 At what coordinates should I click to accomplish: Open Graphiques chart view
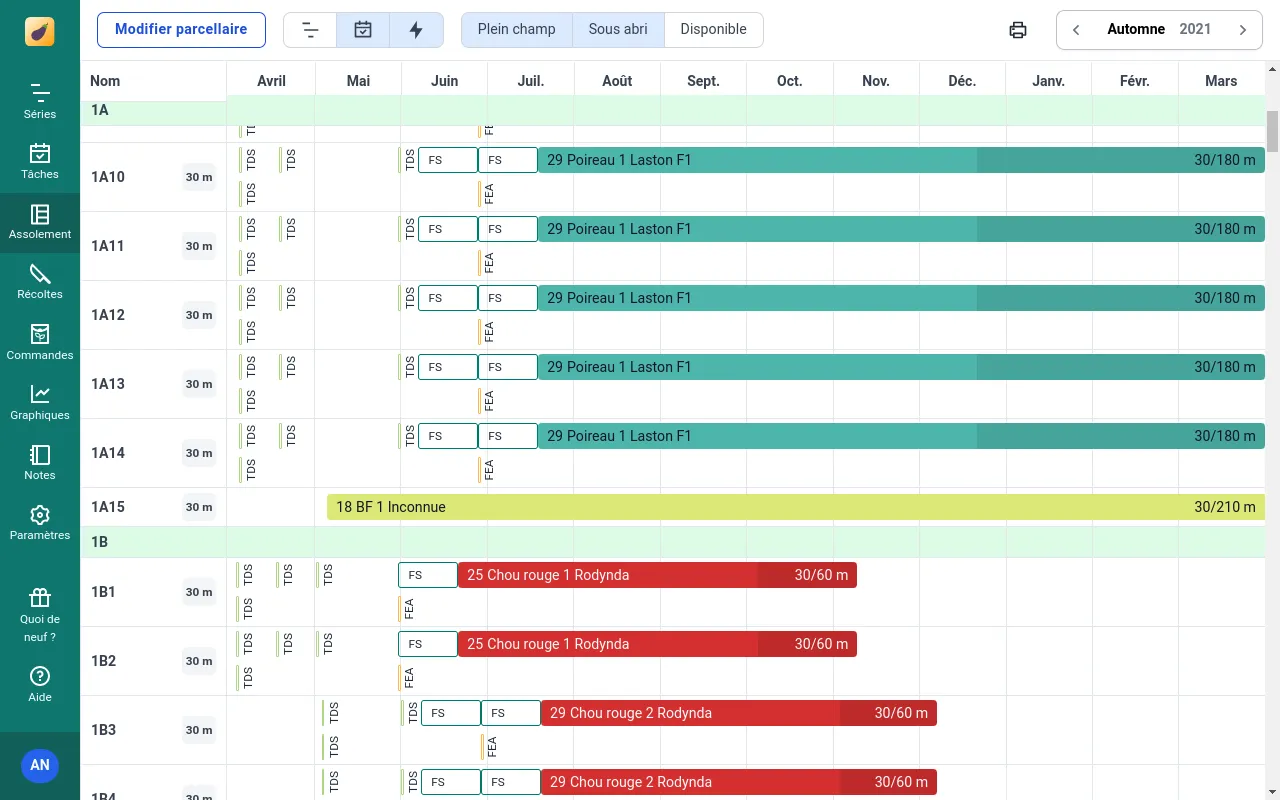pyautogui.click(x=40, y=402)
